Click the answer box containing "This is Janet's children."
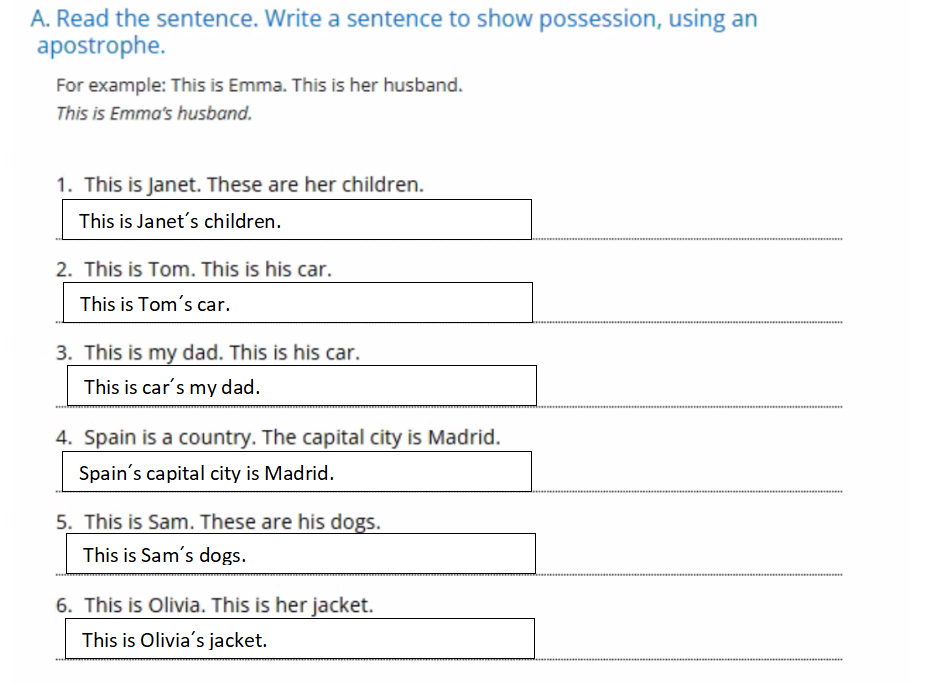 (296, 220)
